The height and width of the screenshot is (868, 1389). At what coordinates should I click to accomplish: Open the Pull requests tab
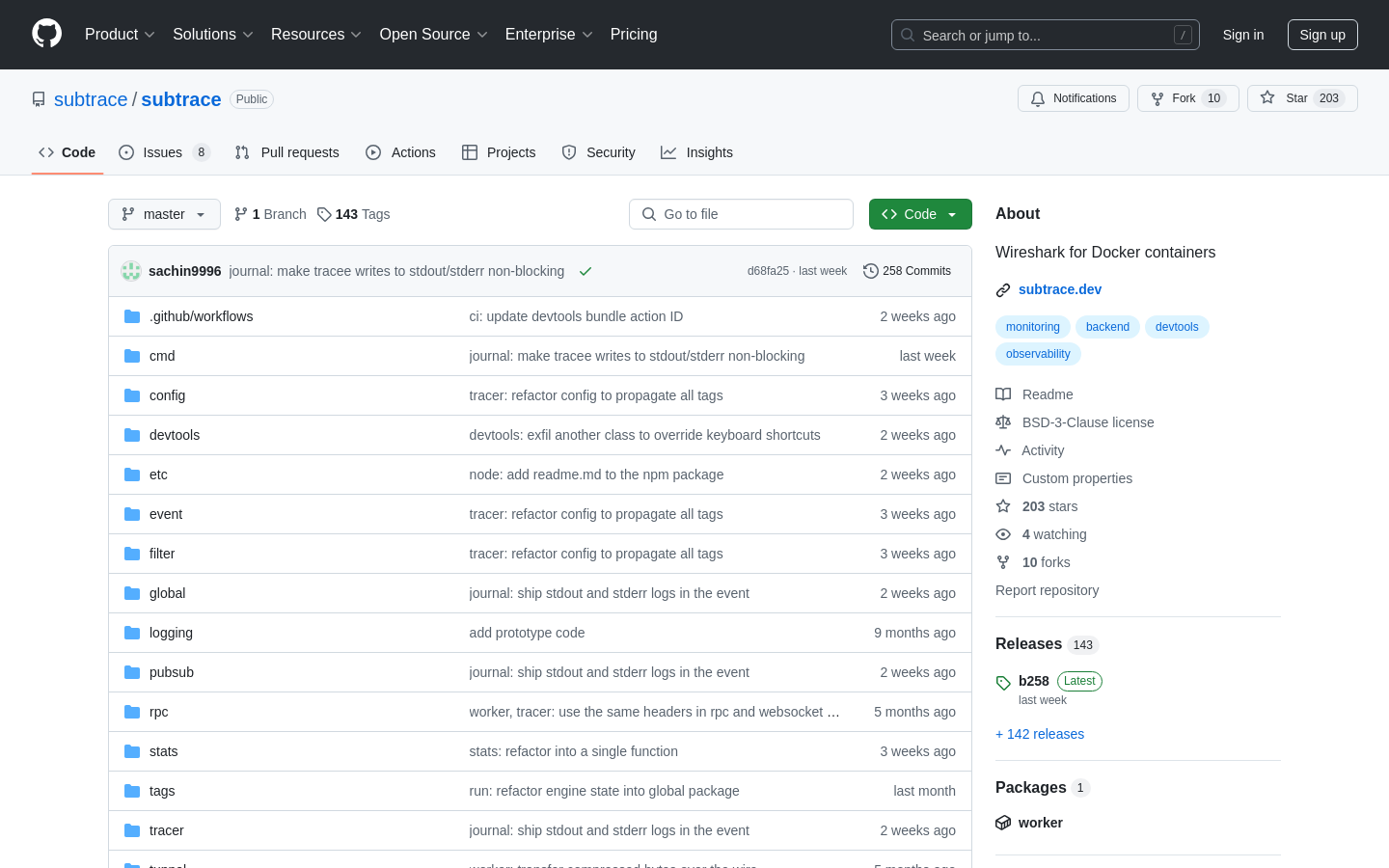click(x=287, y=152)
